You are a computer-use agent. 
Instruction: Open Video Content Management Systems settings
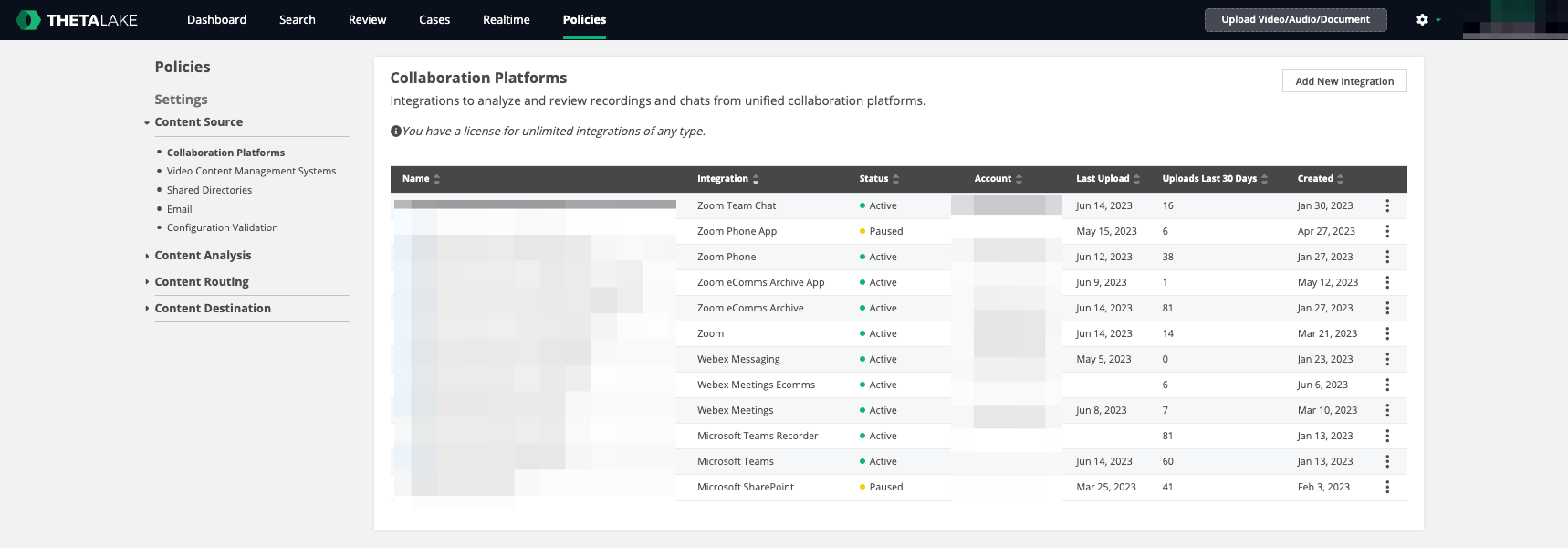tap(251, 171)
